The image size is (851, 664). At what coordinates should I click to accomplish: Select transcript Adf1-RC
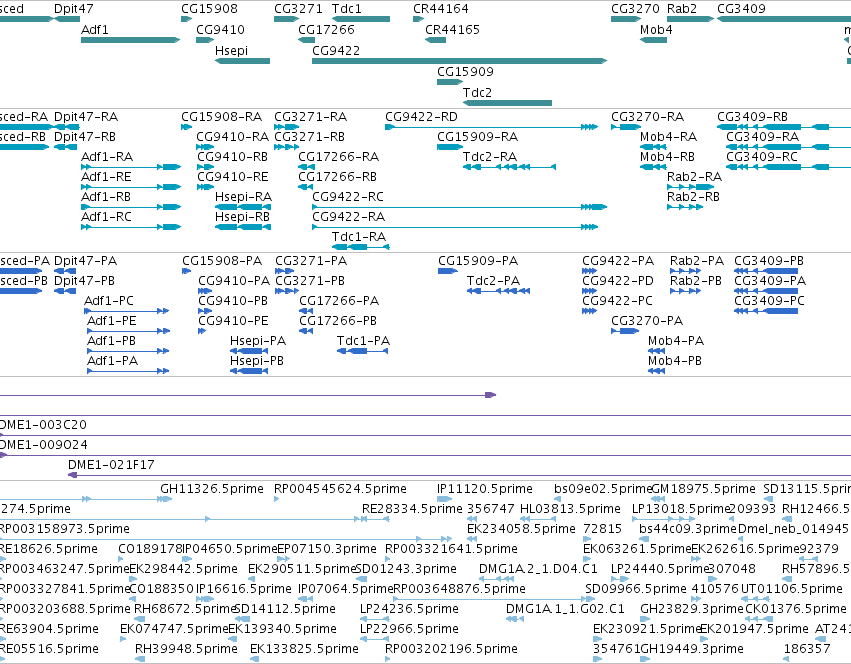click(x=131, y=227)
